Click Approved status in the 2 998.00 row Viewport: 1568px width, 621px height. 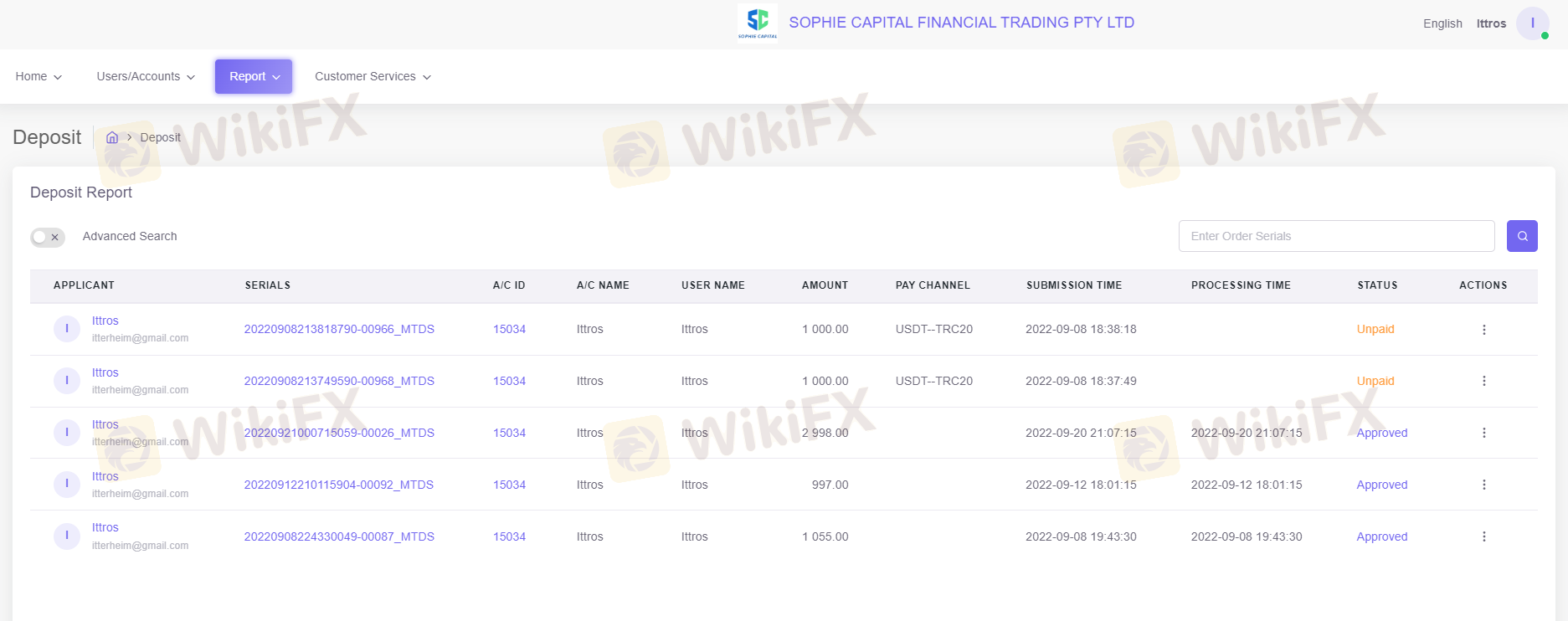pyautogui.click(x=1382, y=433)
